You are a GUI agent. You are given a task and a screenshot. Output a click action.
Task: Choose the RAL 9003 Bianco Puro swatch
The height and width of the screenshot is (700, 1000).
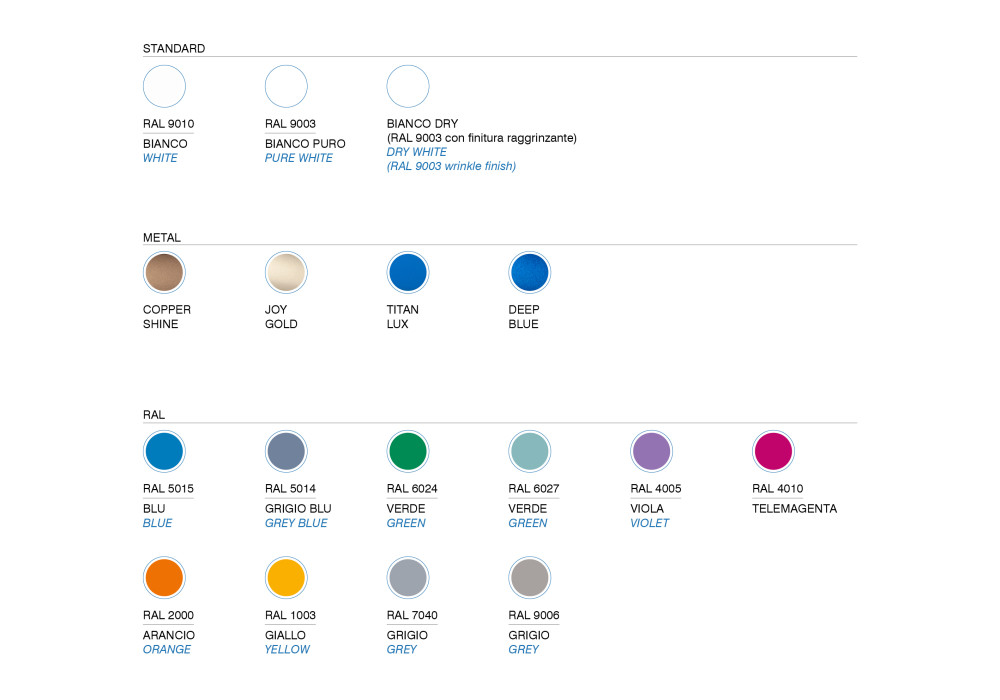[x=286, y=86]
